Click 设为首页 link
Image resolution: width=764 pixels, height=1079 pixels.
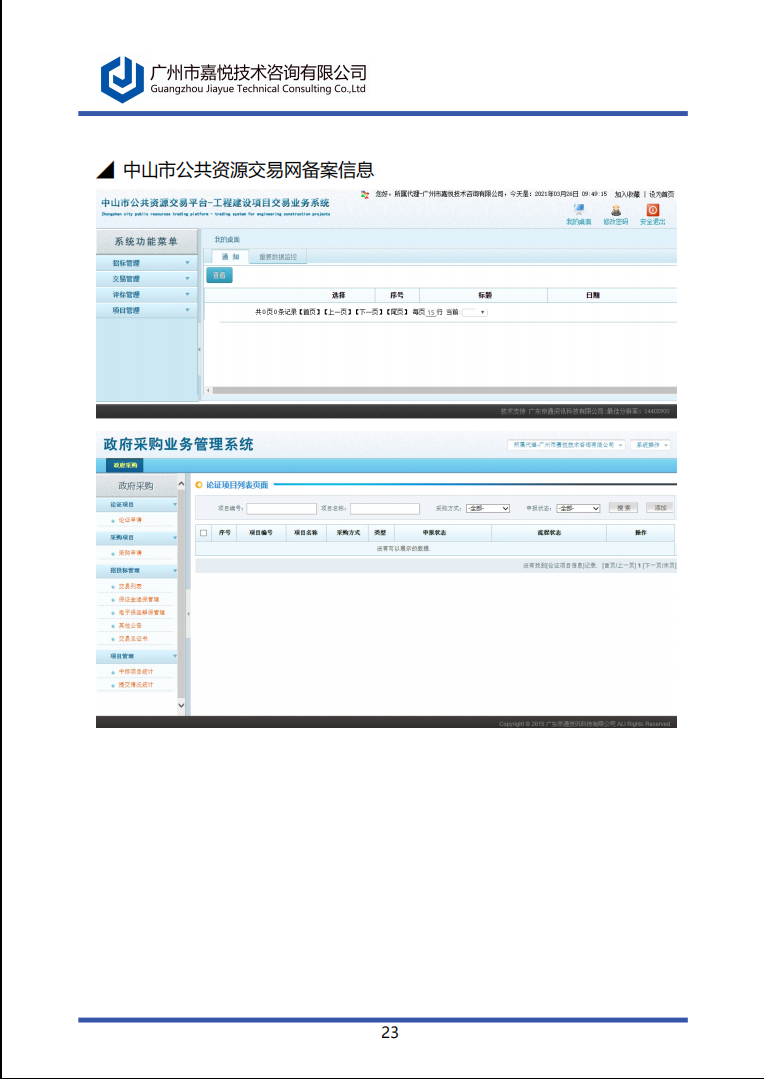tap(661, 195)
